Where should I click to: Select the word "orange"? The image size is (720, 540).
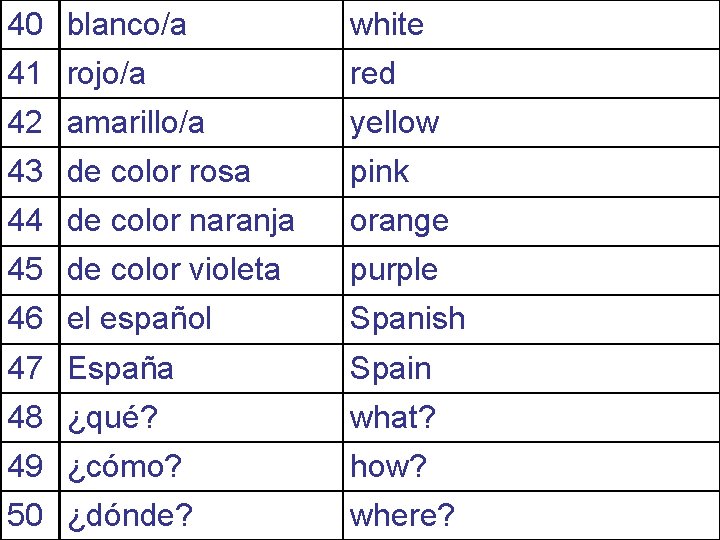(x=399, y=221)
